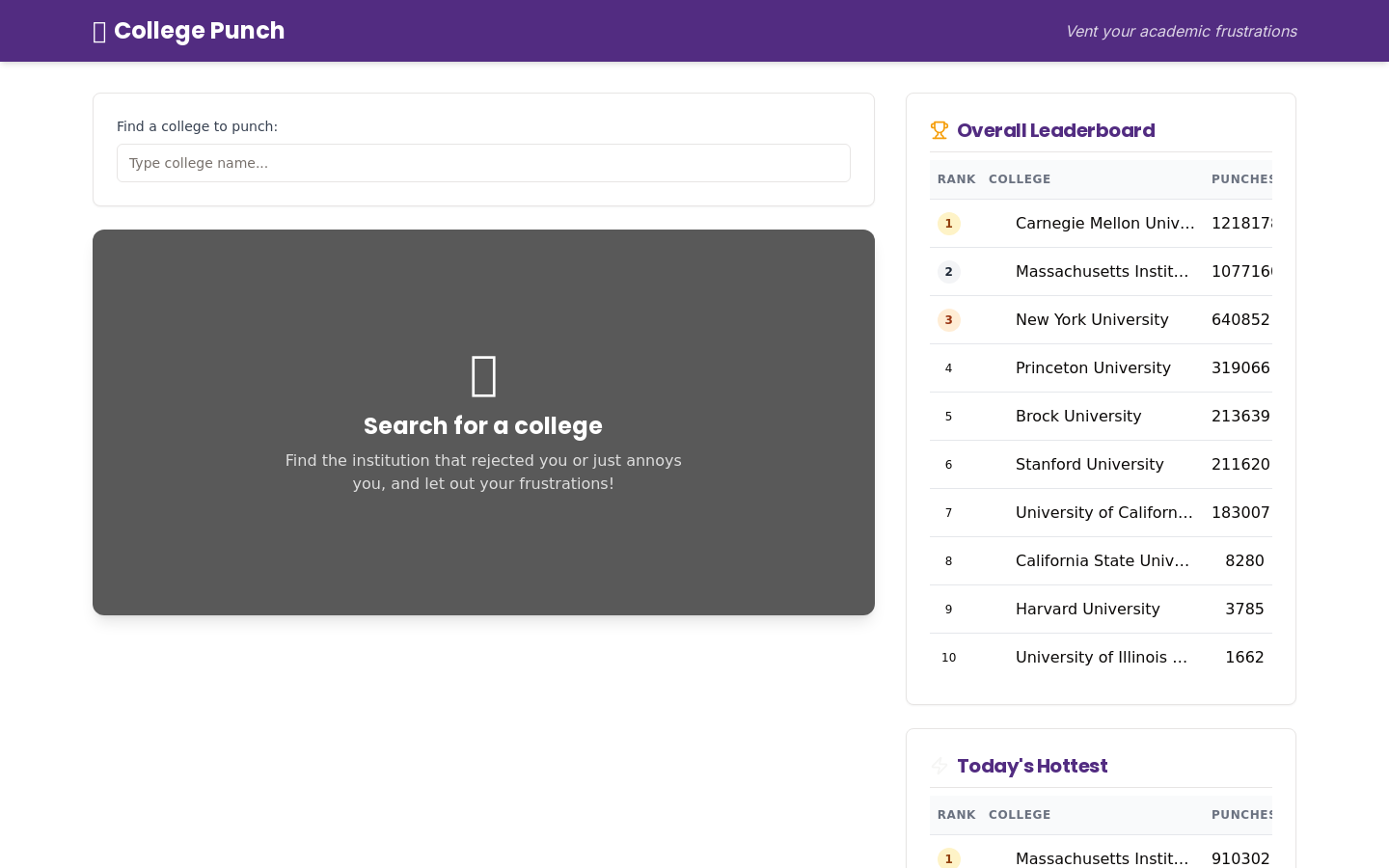Image resolution: width=1389 pixels, height=868 pixels.
Task: Click RANK column header in Today's Hottest
Action: coord(956,815)
